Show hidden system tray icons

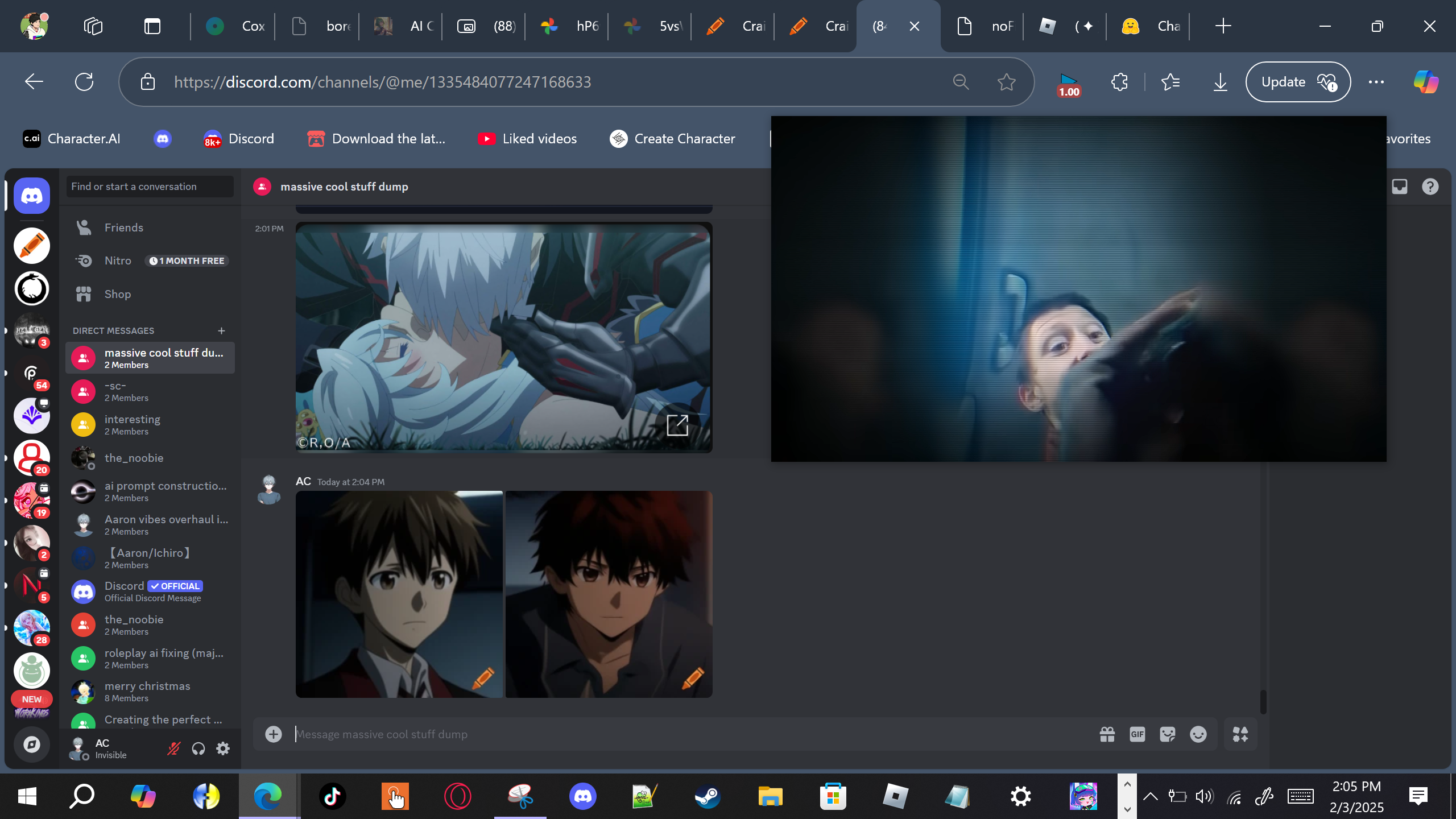(x=1150, y=796)
